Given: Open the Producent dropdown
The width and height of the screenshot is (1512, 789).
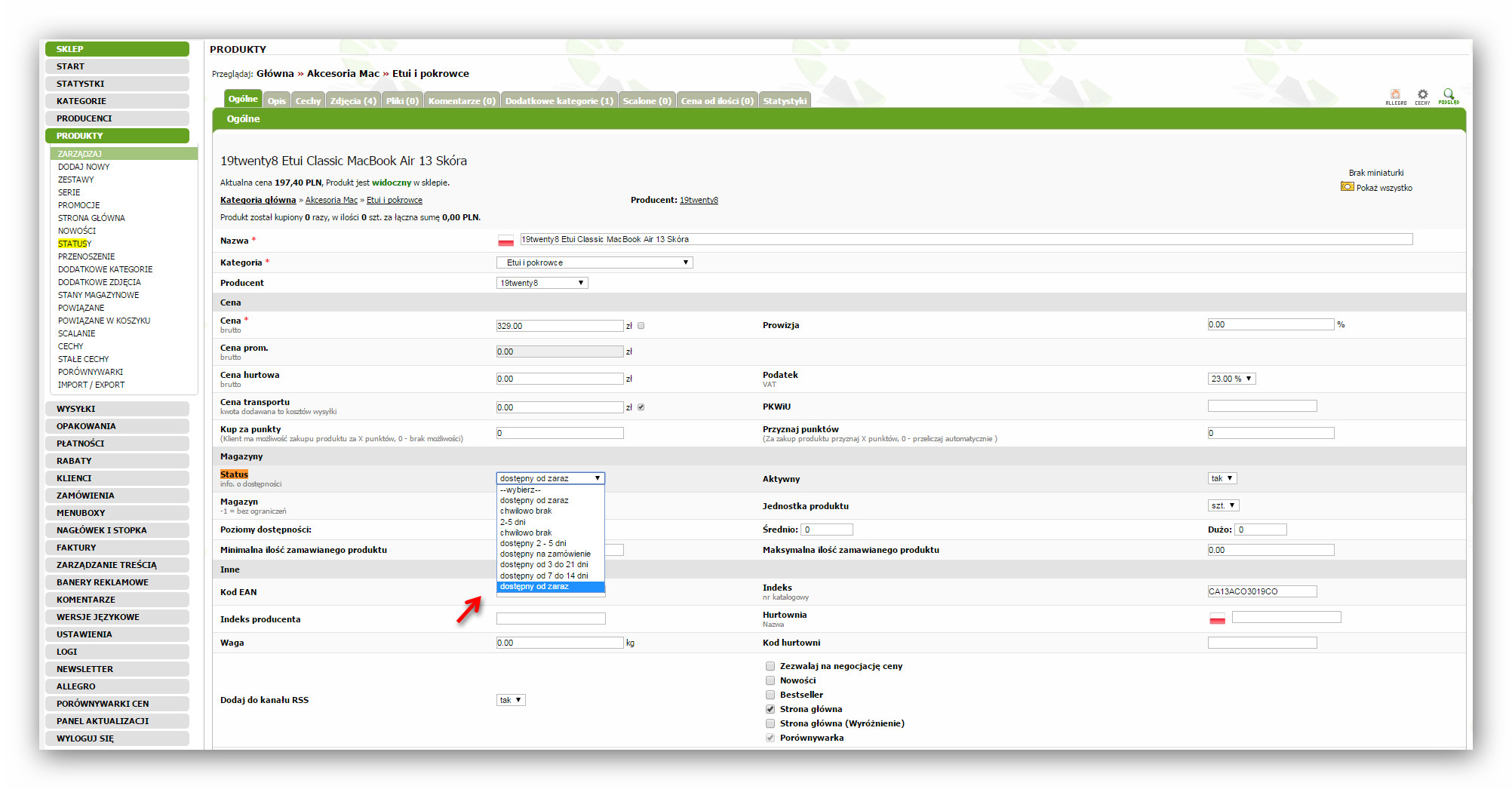Looking at the screenshot, I should point(542,283).
